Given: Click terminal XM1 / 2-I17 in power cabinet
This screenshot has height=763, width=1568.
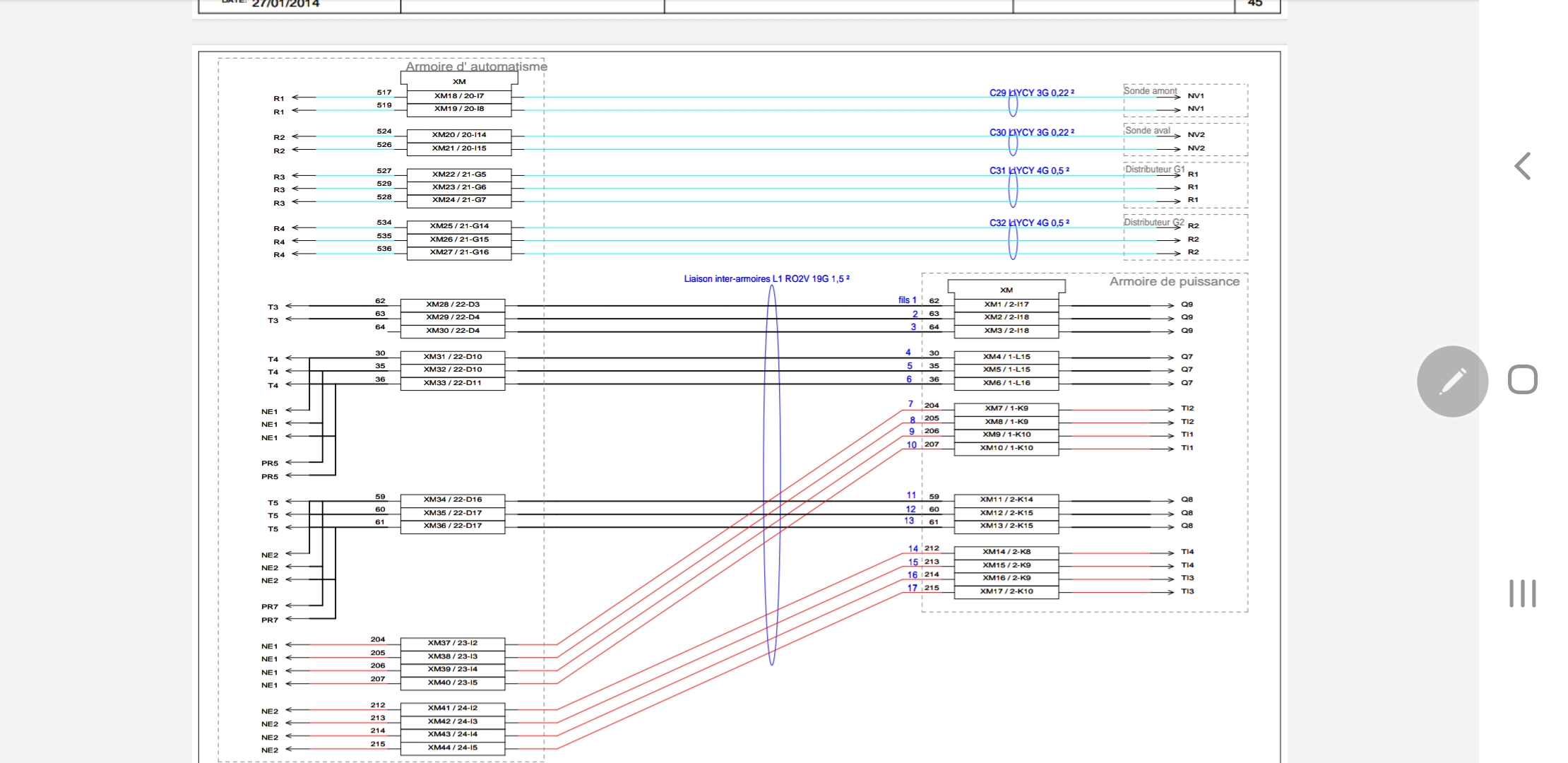Looking at the screenshot, I should (x=1006, y=304).
